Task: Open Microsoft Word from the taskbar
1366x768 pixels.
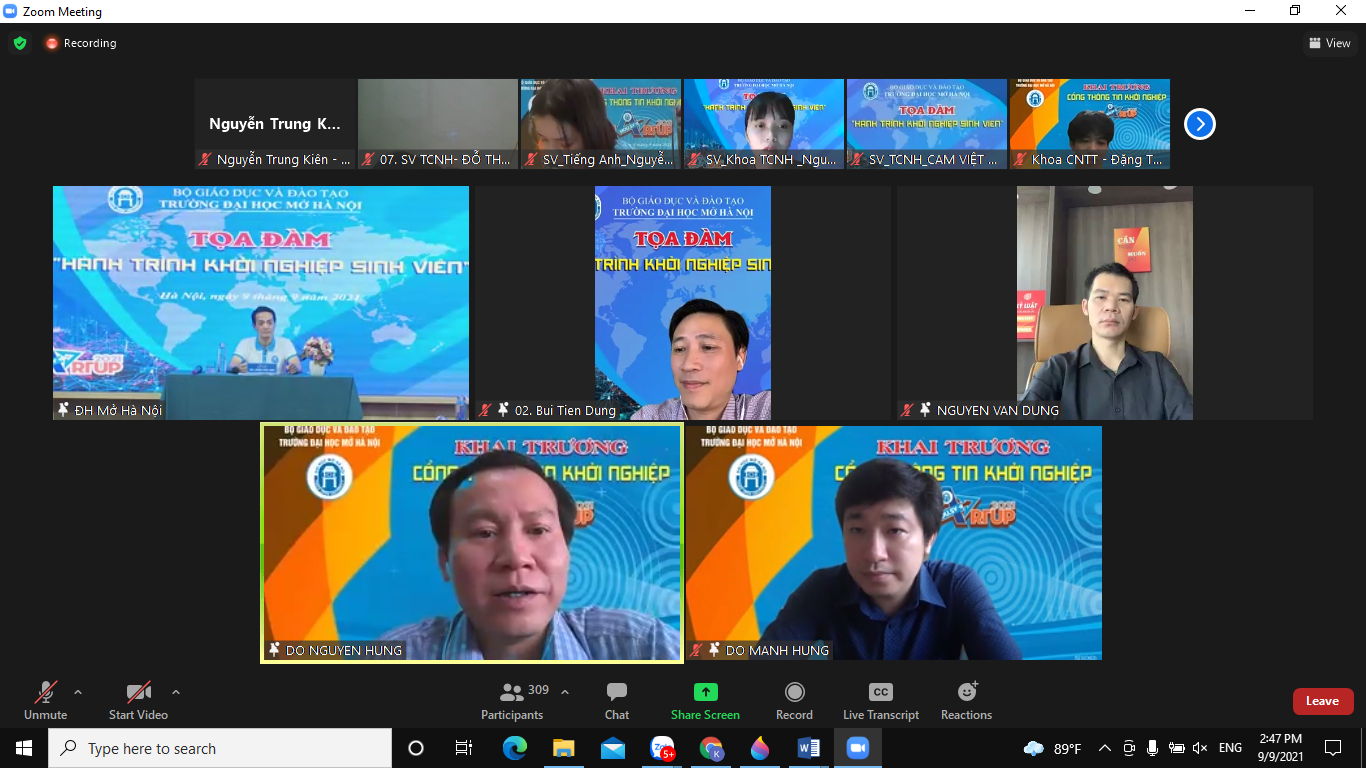Action: 809,748
